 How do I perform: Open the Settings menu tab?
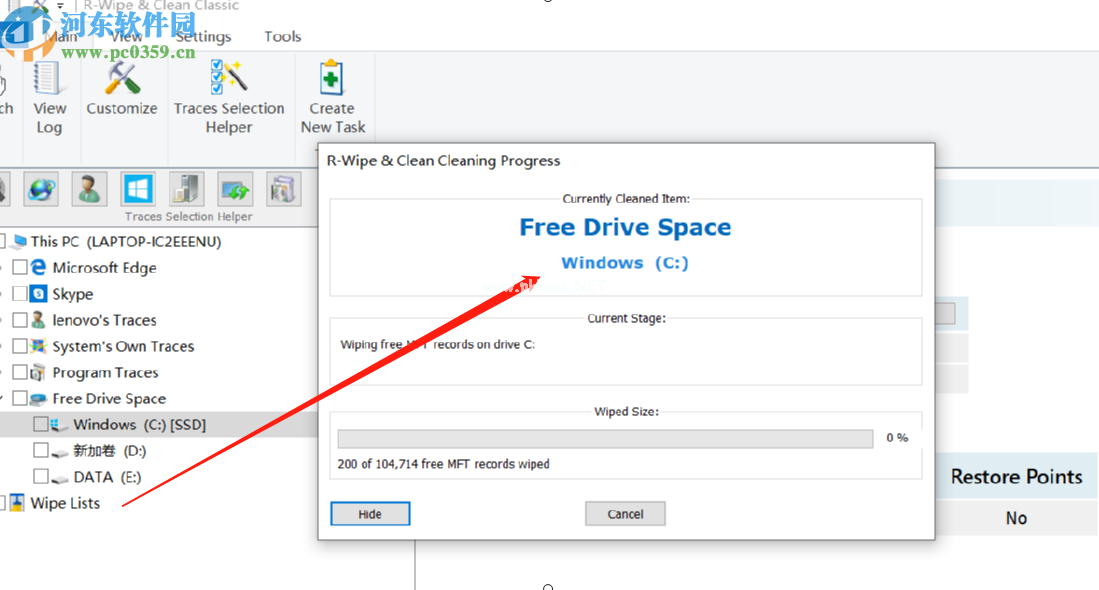[x=203, y=37]
